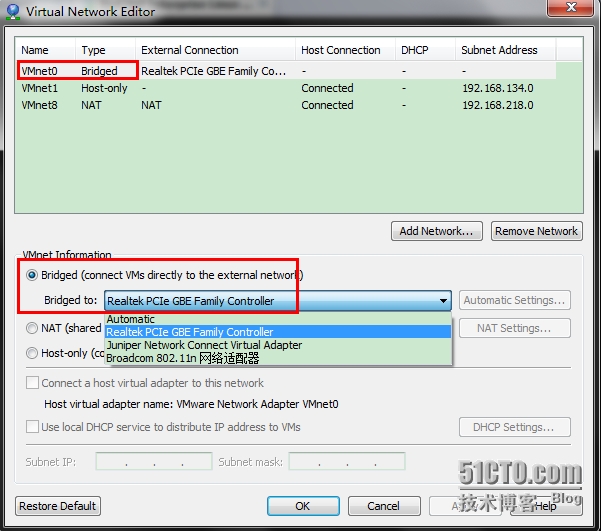The height and width of the screenshot is (531, 601).
Task: Choose Juniper Network Connect Virtual Adapter
Action: [278, 345]
